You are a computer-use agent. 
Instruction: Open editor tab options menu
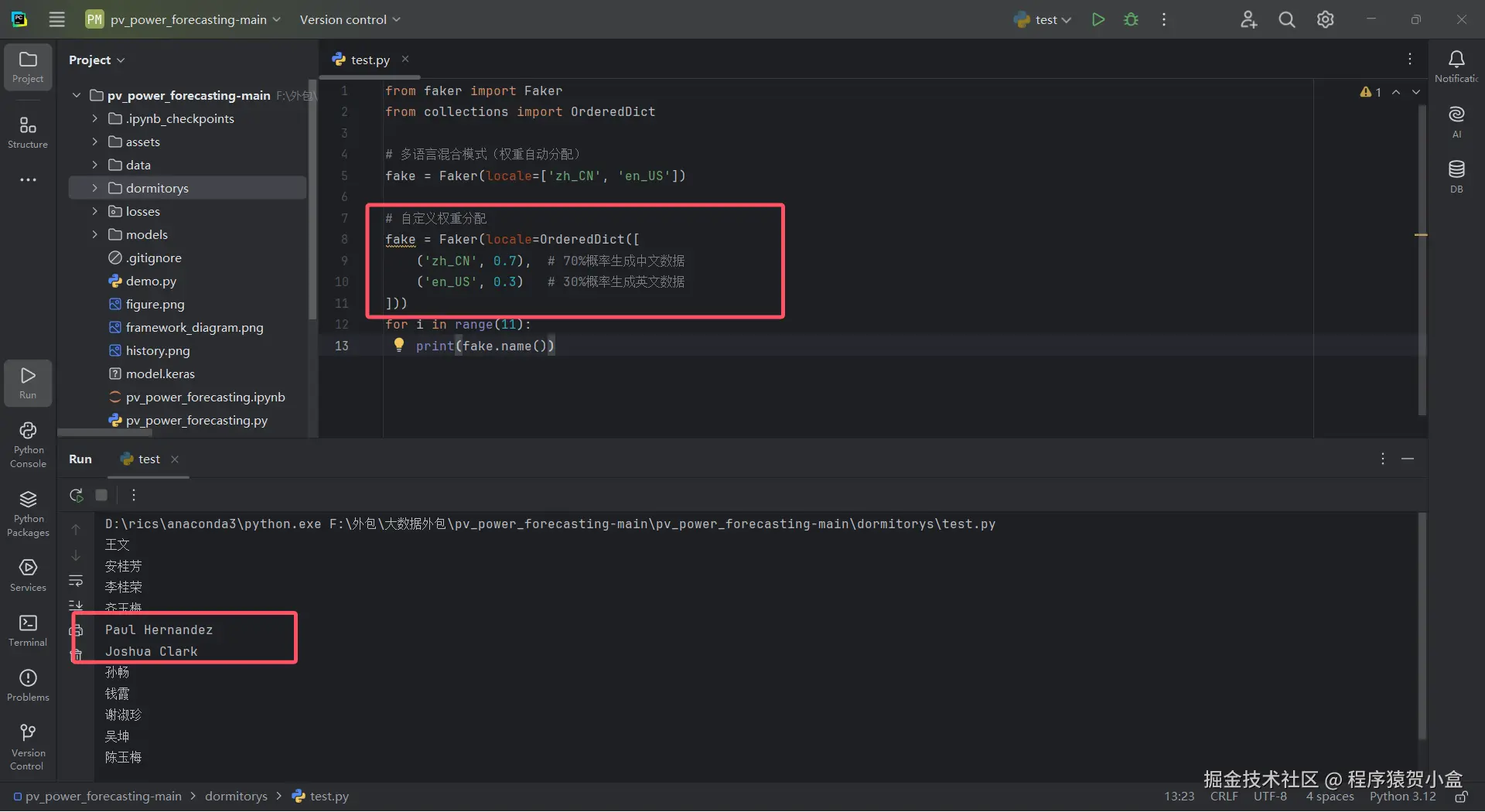tap(1409, 59)
